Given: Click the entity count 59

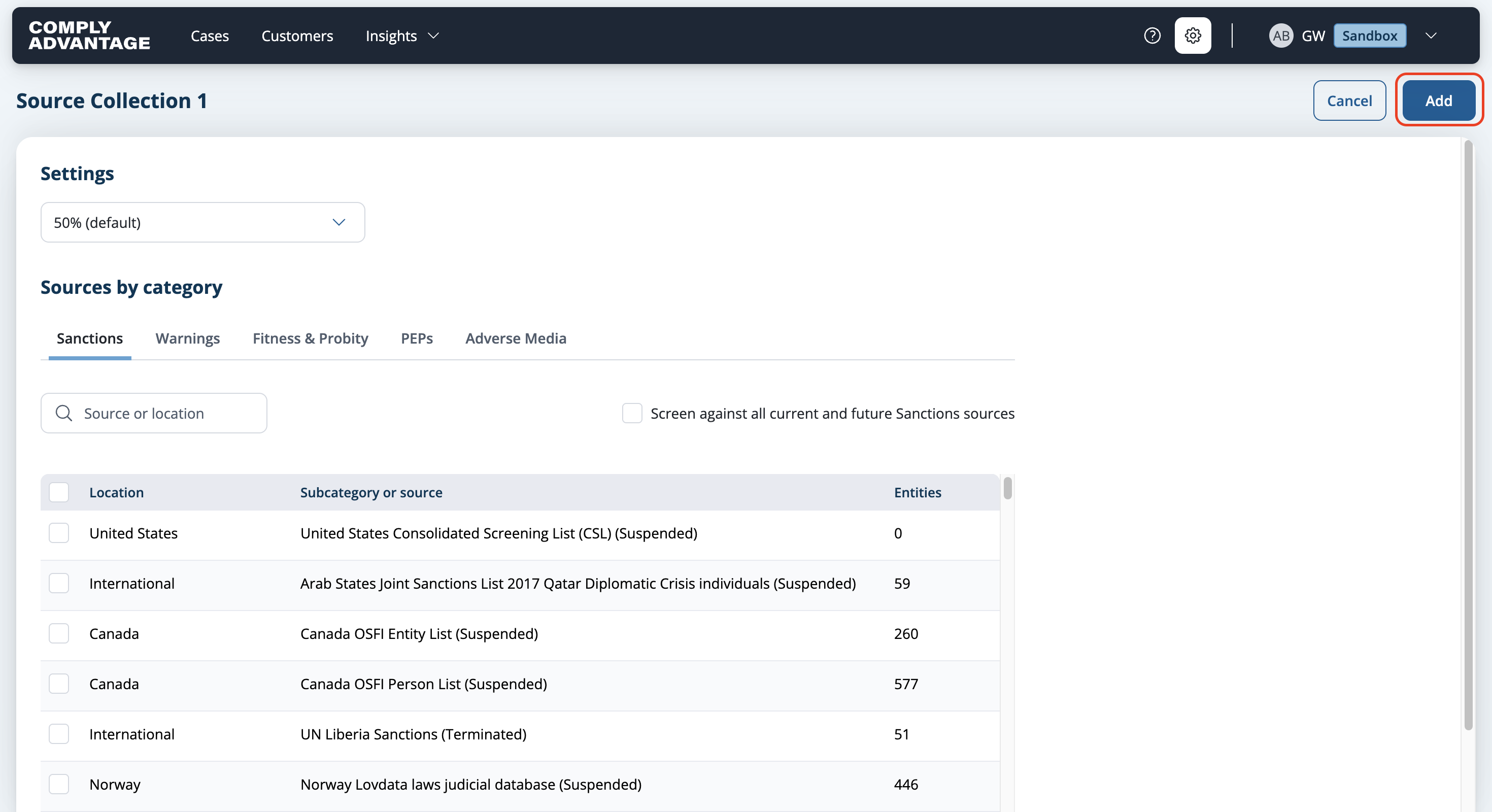Looking at the screenshot, I should coord(902,583).
